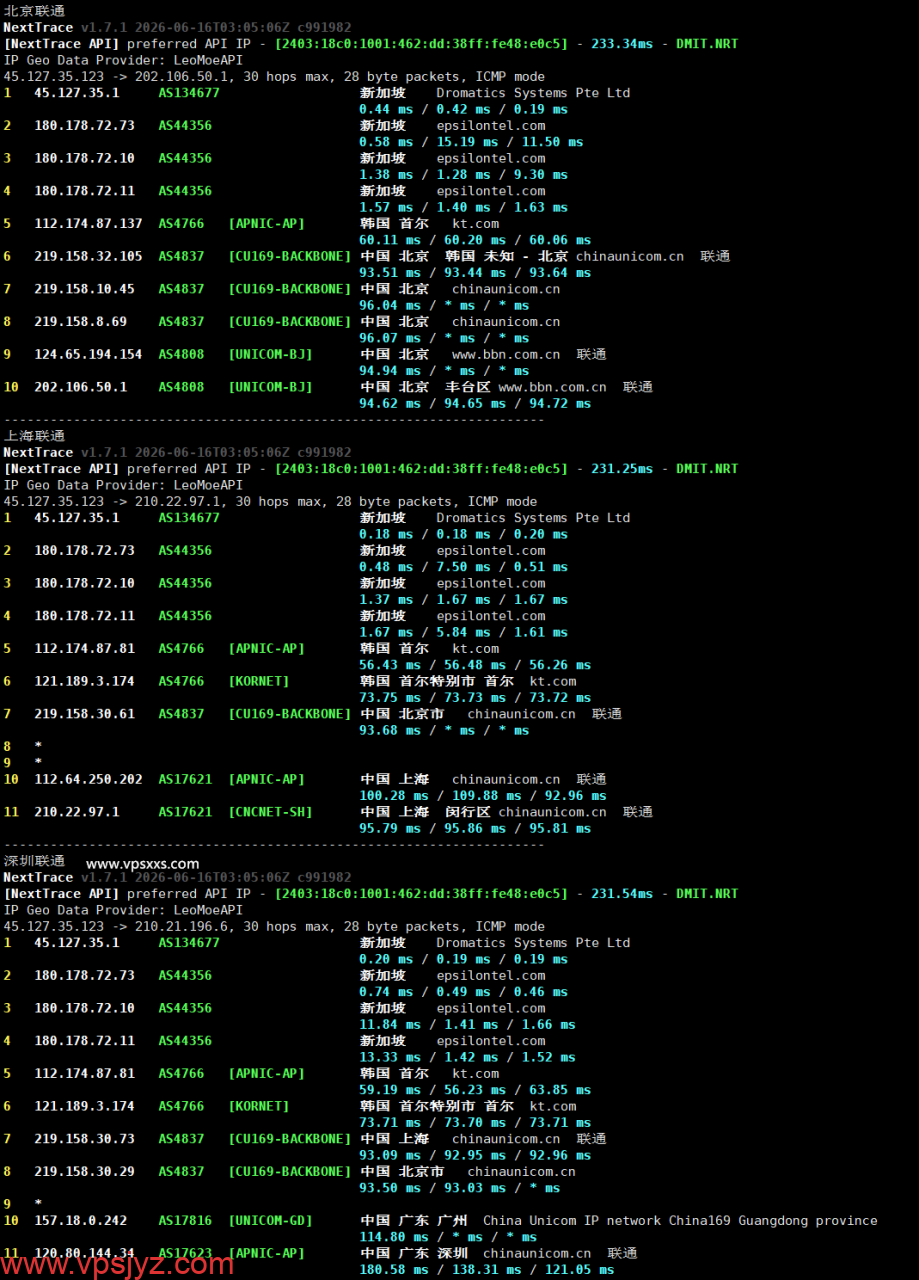Image resolution: width=919 pixels, height=1280 pixels.
Task: Click the 138.31 ms latency value
Action: (486, 1270)
